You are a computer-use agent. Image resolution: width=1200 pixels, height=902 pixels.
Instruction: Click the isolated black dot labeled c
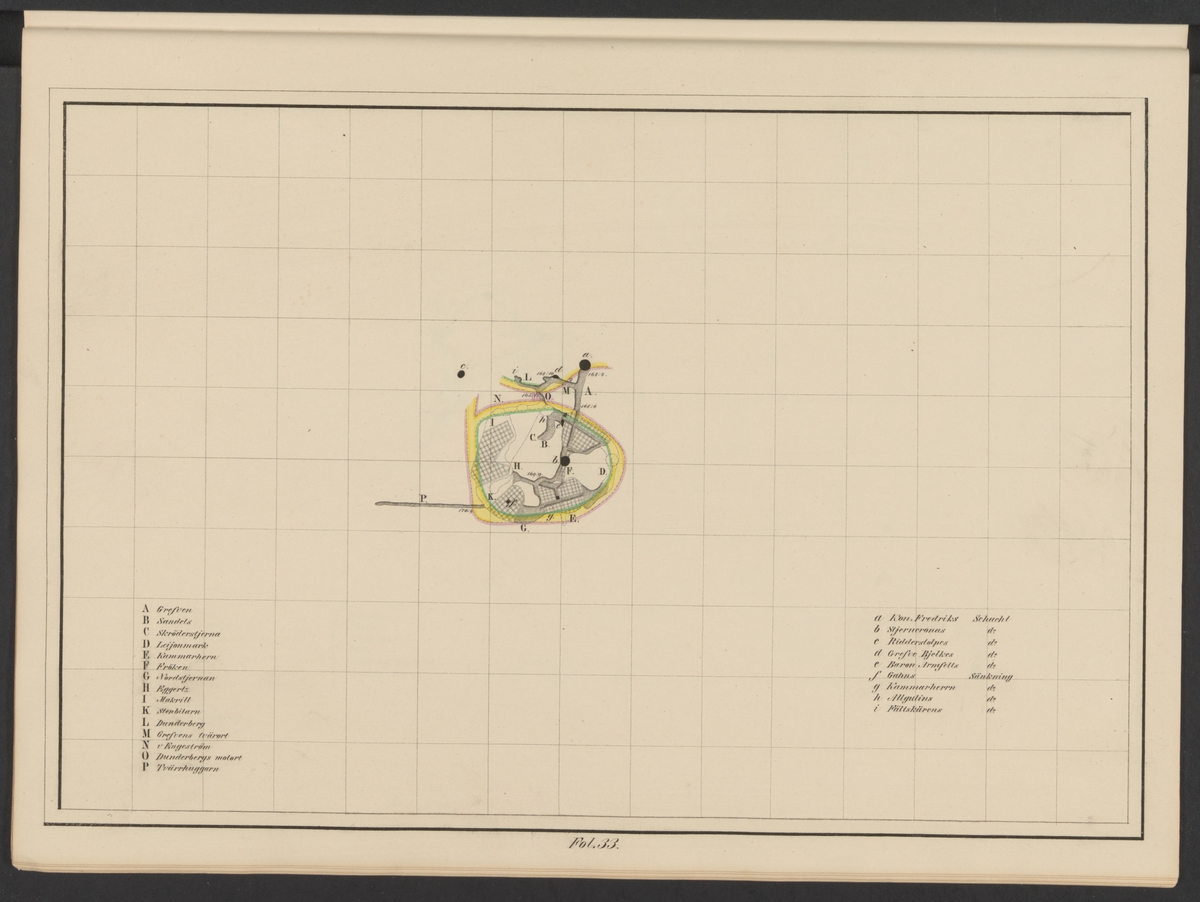461,375
